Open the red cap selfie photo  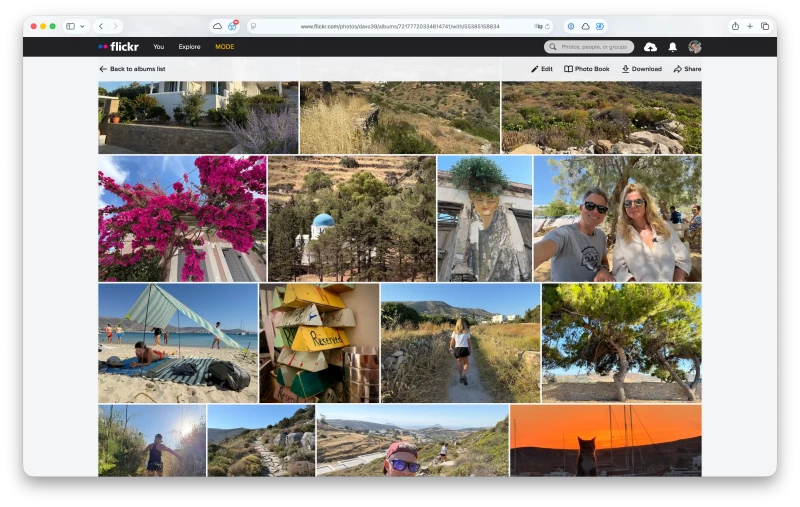pyautogui.click(x=413, y=441)
